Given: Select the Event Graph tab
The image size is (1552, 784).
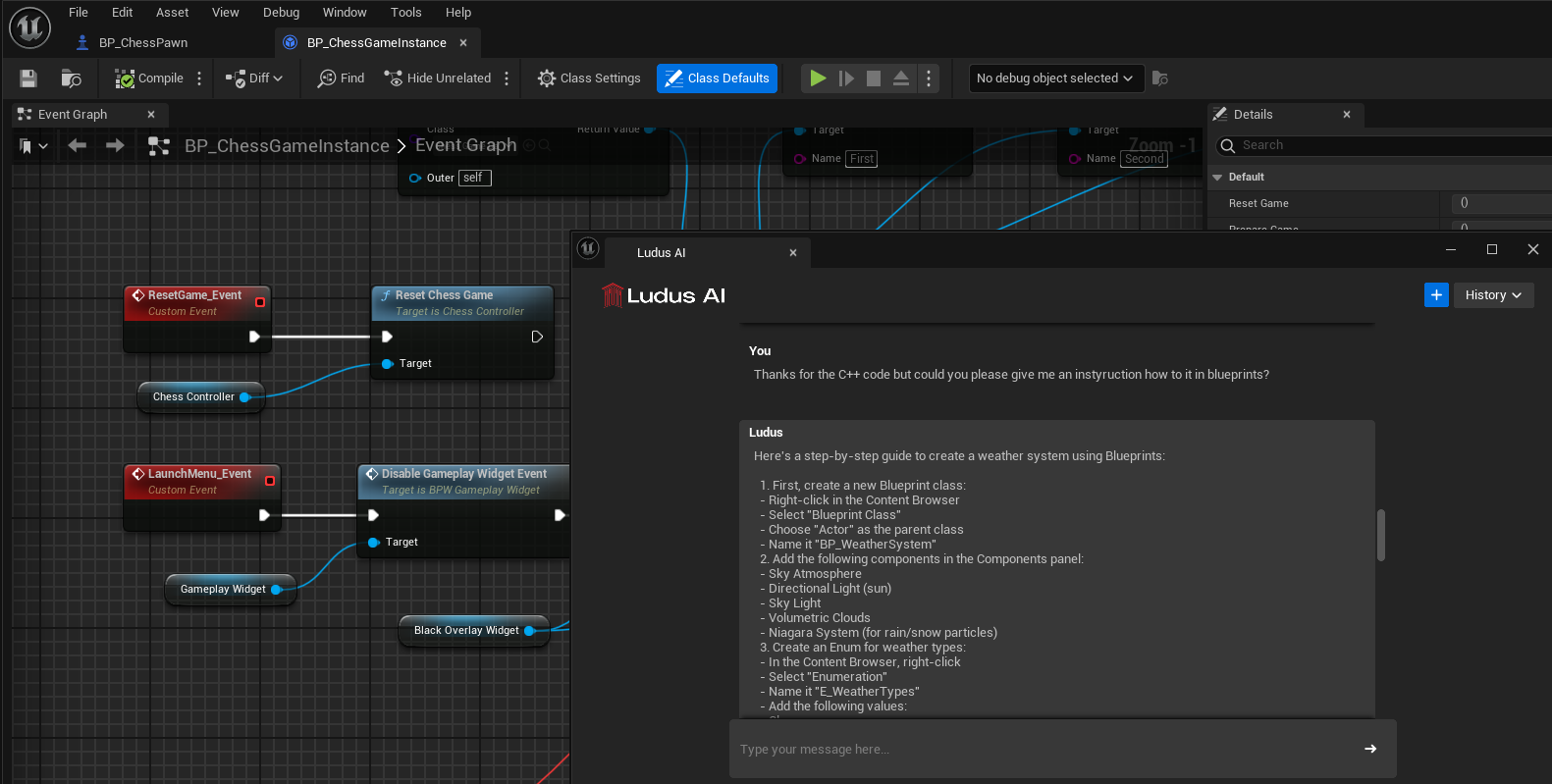Looking at the screenshot, I should coord(73,115).
